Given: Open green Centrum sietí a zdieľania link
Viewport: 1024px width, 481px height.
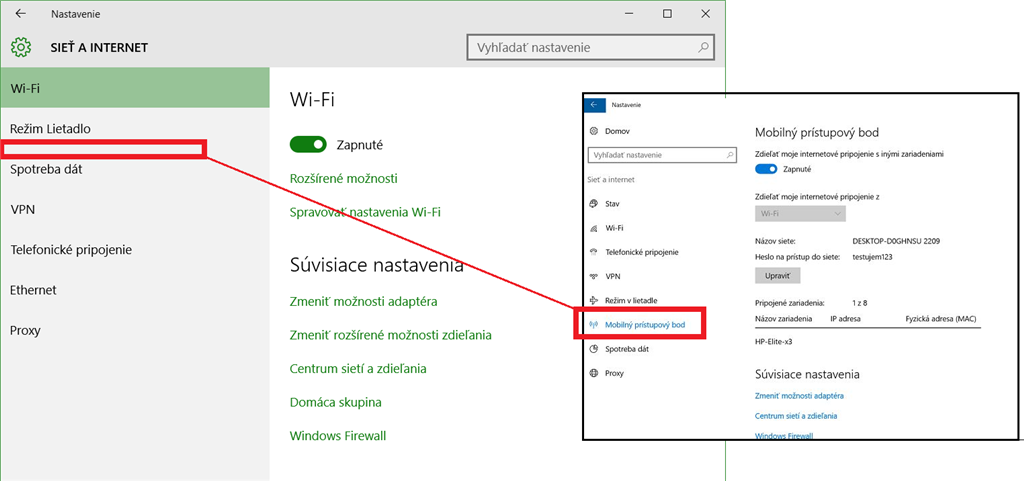Looking at the screenshot, I should coord(358,369).
